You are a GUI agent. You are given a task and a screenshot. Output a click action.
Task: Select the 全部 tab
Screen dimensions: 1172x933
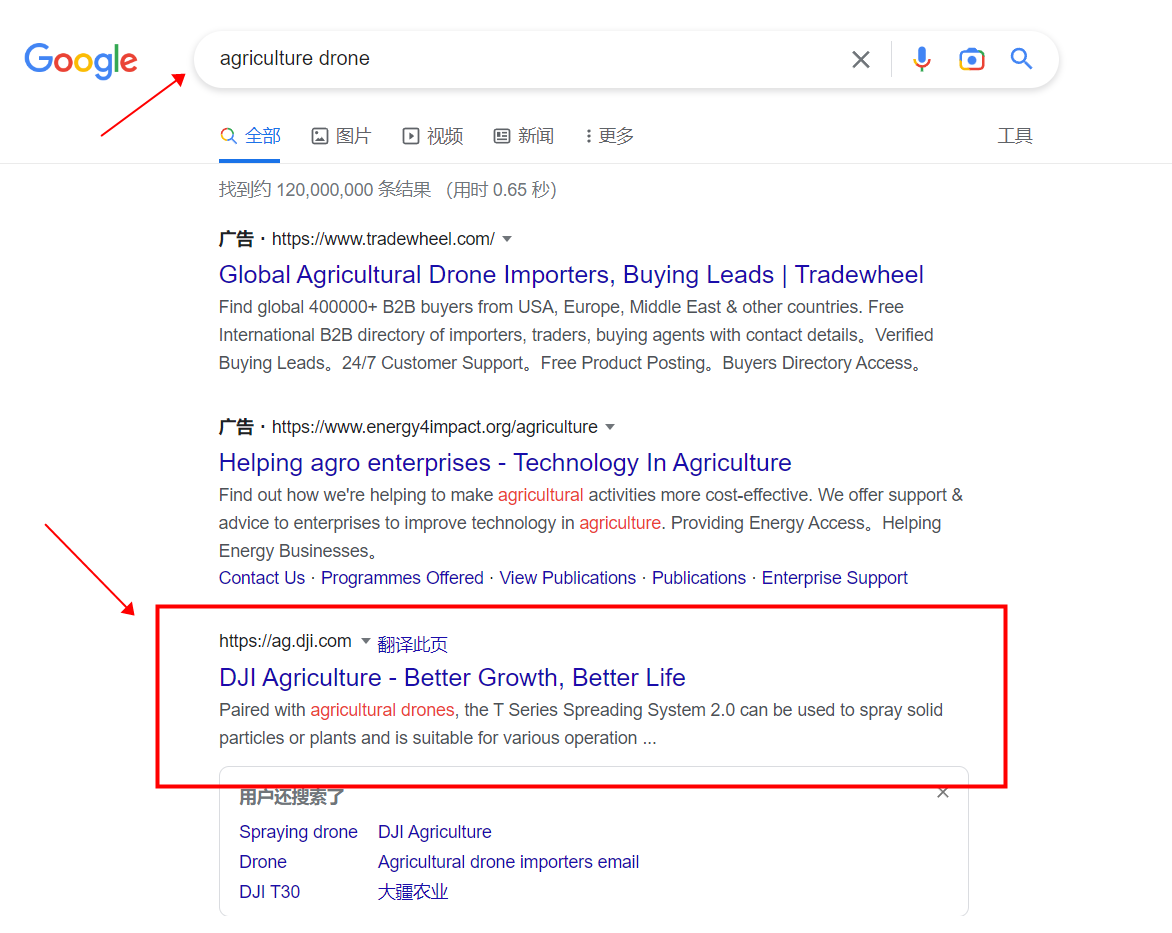pos(250,136)
